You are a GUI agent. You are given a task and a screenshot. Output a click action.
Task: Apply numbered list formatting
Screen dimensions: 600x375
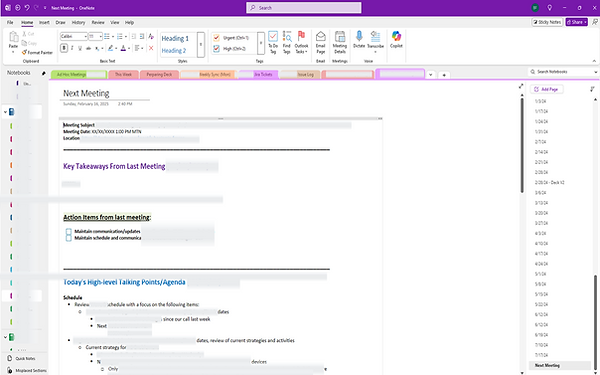tap(120, 37)
